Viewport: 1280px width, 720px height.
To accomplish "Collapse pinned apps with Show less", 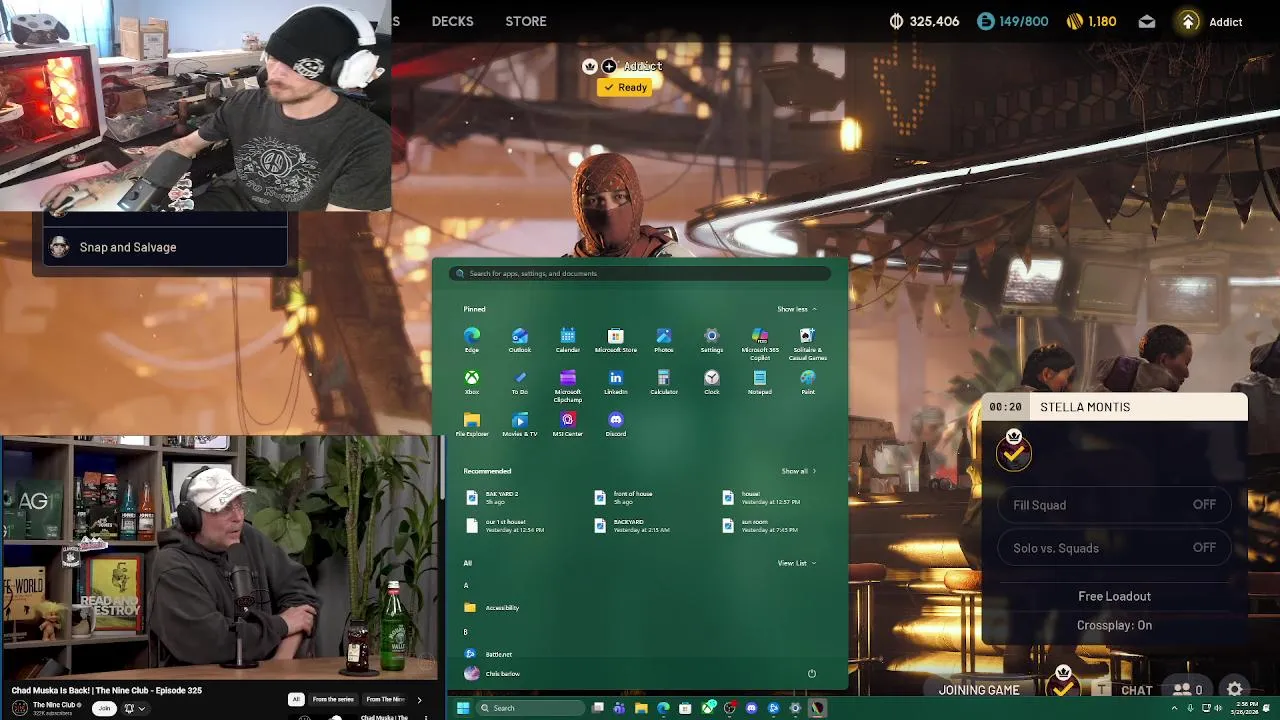I will click(797, 309).
